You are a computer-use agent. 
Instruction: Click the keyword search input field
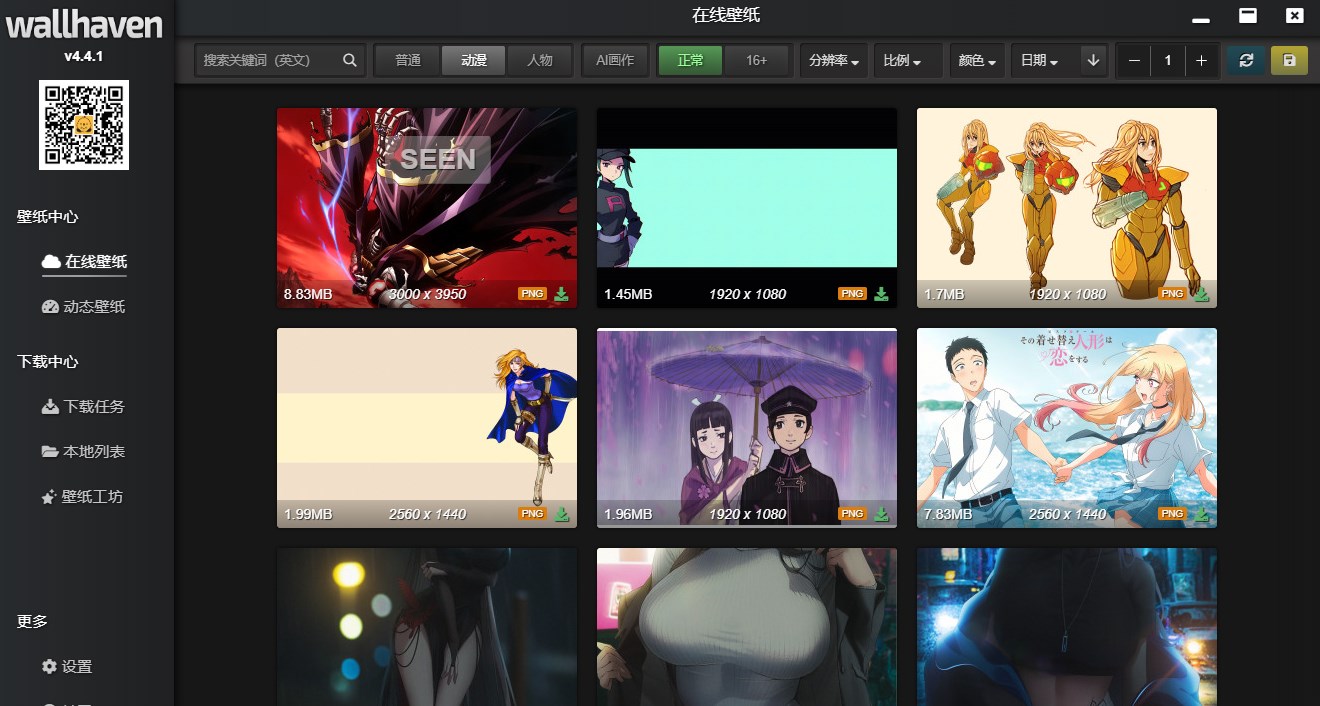point(268,60)
